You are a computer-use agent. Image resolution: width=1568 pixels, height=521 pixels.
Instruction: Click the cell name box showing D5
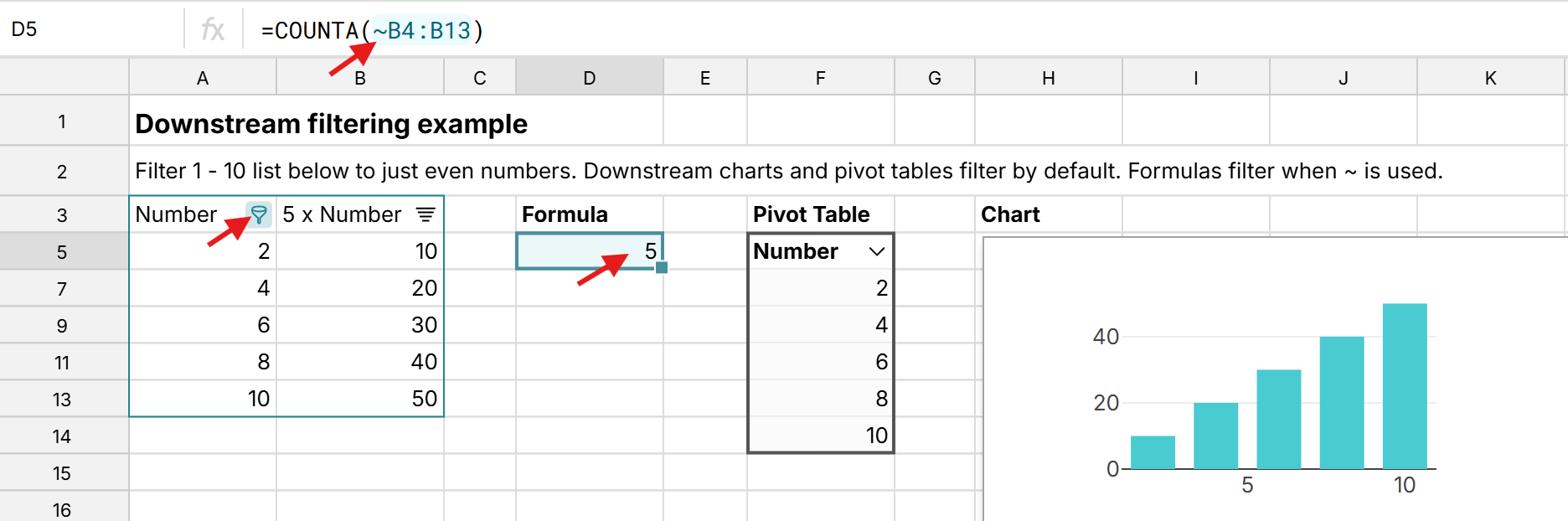point(92,30)
